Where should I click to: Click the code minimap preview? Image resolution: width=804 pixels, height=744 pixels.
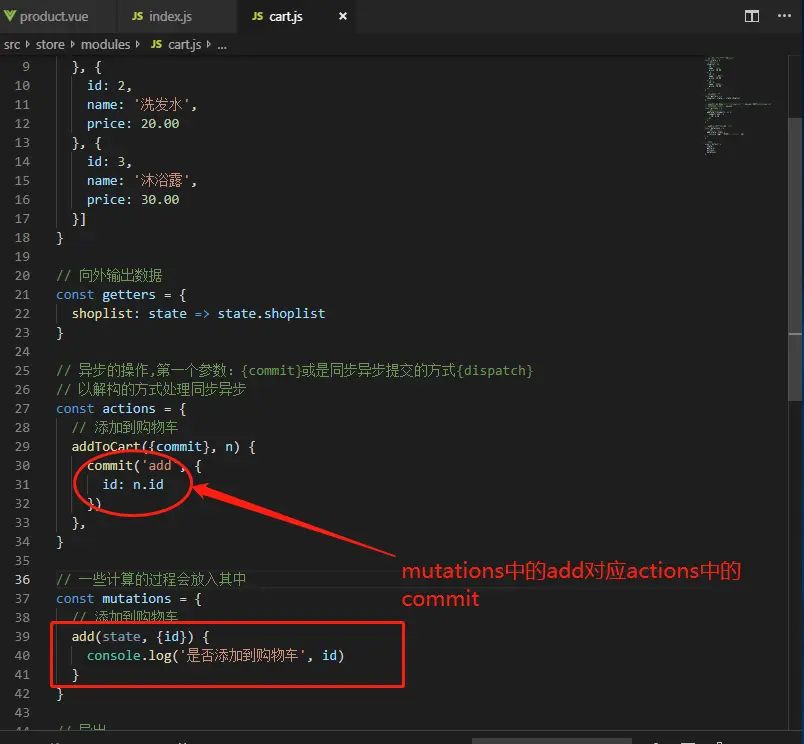point(738,105)
